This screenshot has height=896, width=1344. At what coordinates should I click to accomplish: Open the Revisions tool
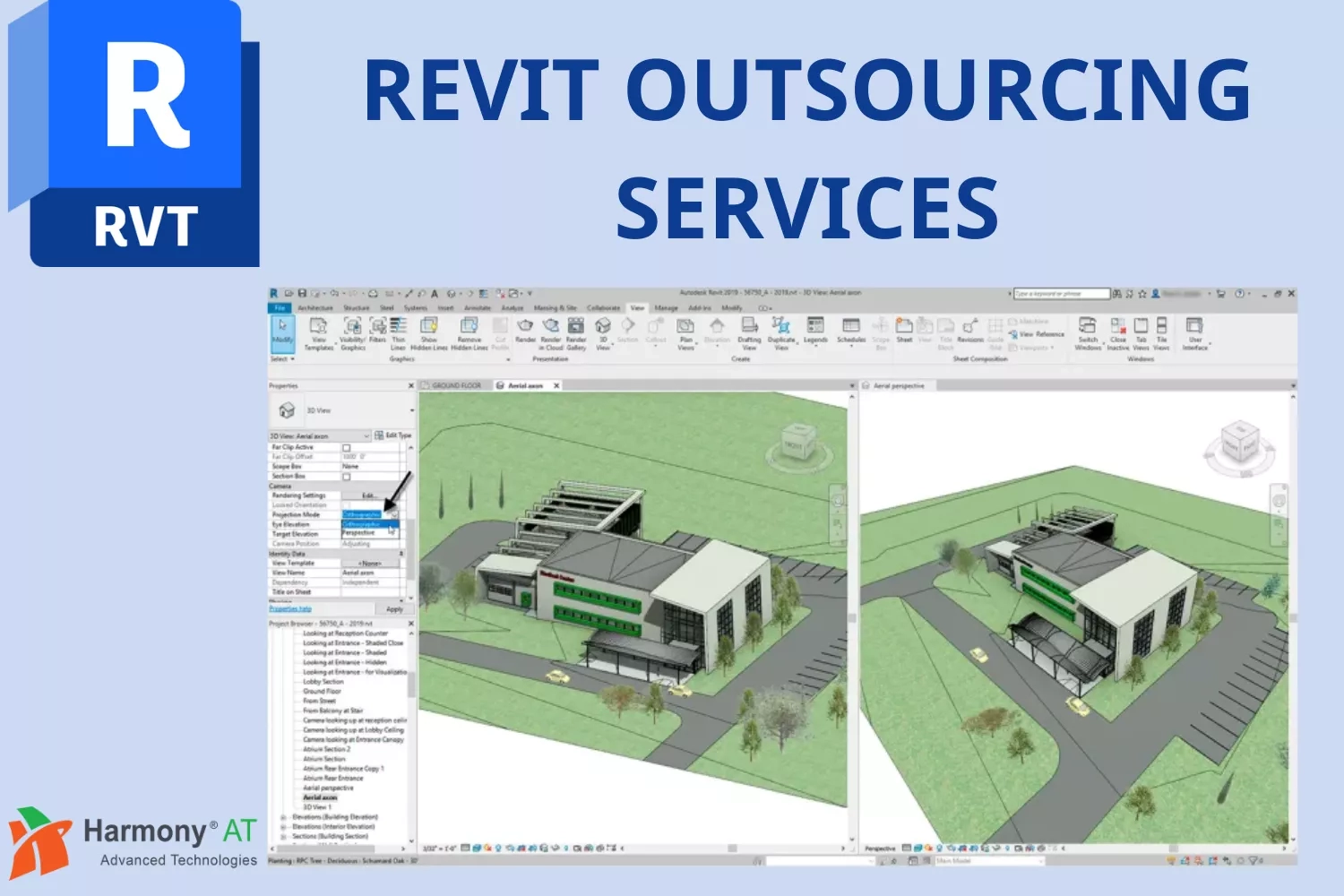(970, 330)
